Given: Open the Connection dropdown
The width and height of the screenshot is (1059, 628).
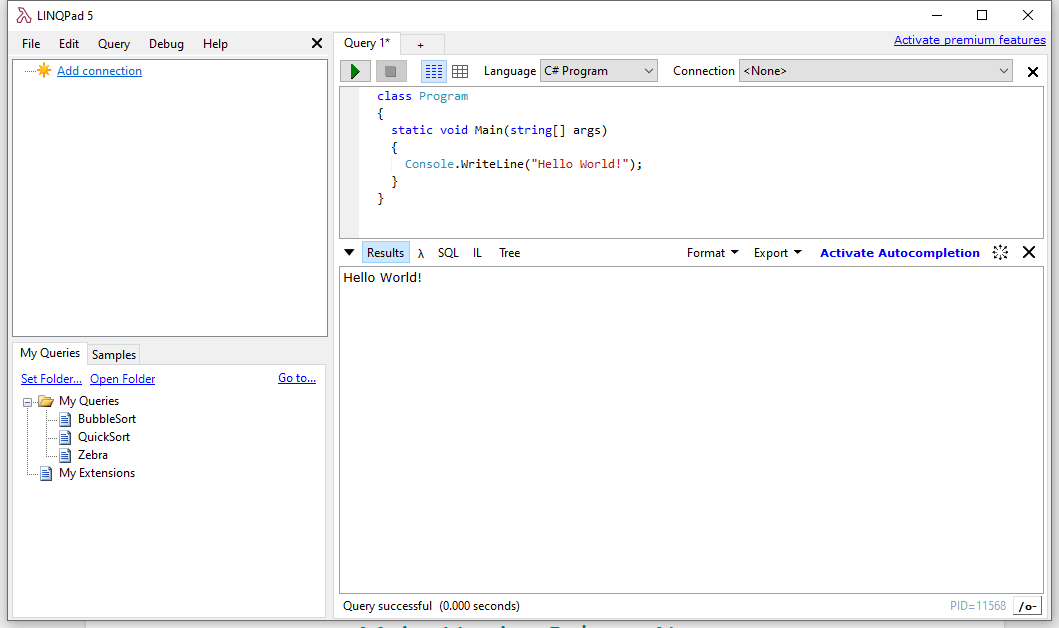Looking at the screenshot, I should coord(875,71).
